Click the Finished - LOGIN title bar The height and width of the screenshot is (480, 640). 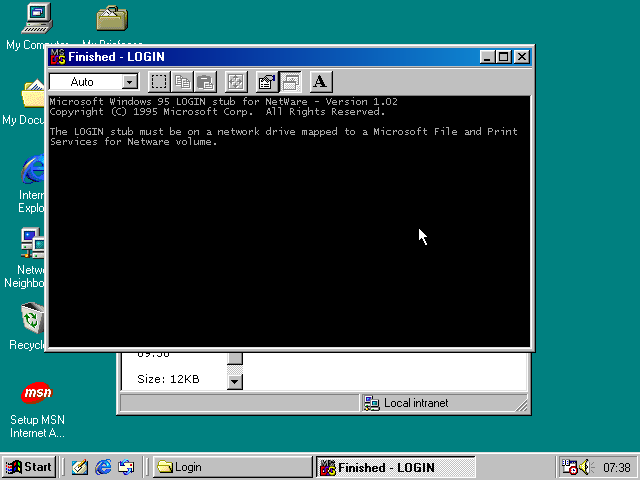pos(290,57)
